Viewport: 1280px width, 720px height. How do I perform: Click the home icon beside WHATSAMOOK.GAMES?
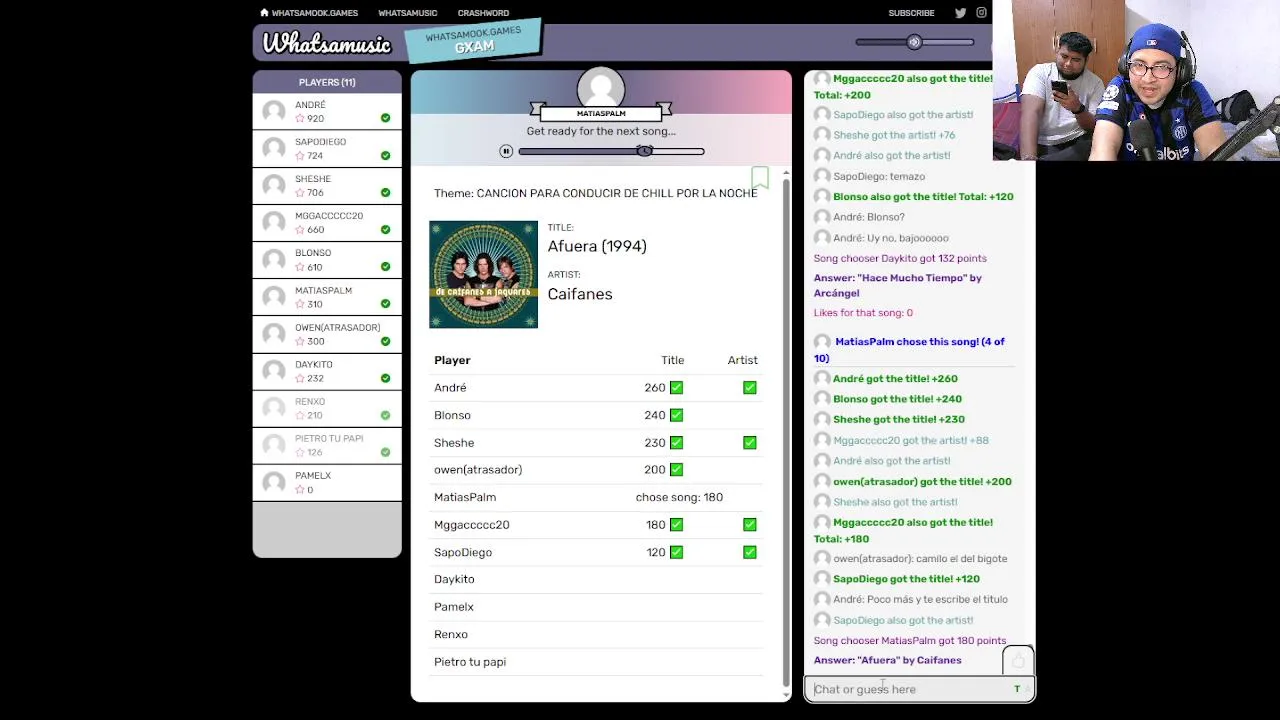[x=264, y=13]
